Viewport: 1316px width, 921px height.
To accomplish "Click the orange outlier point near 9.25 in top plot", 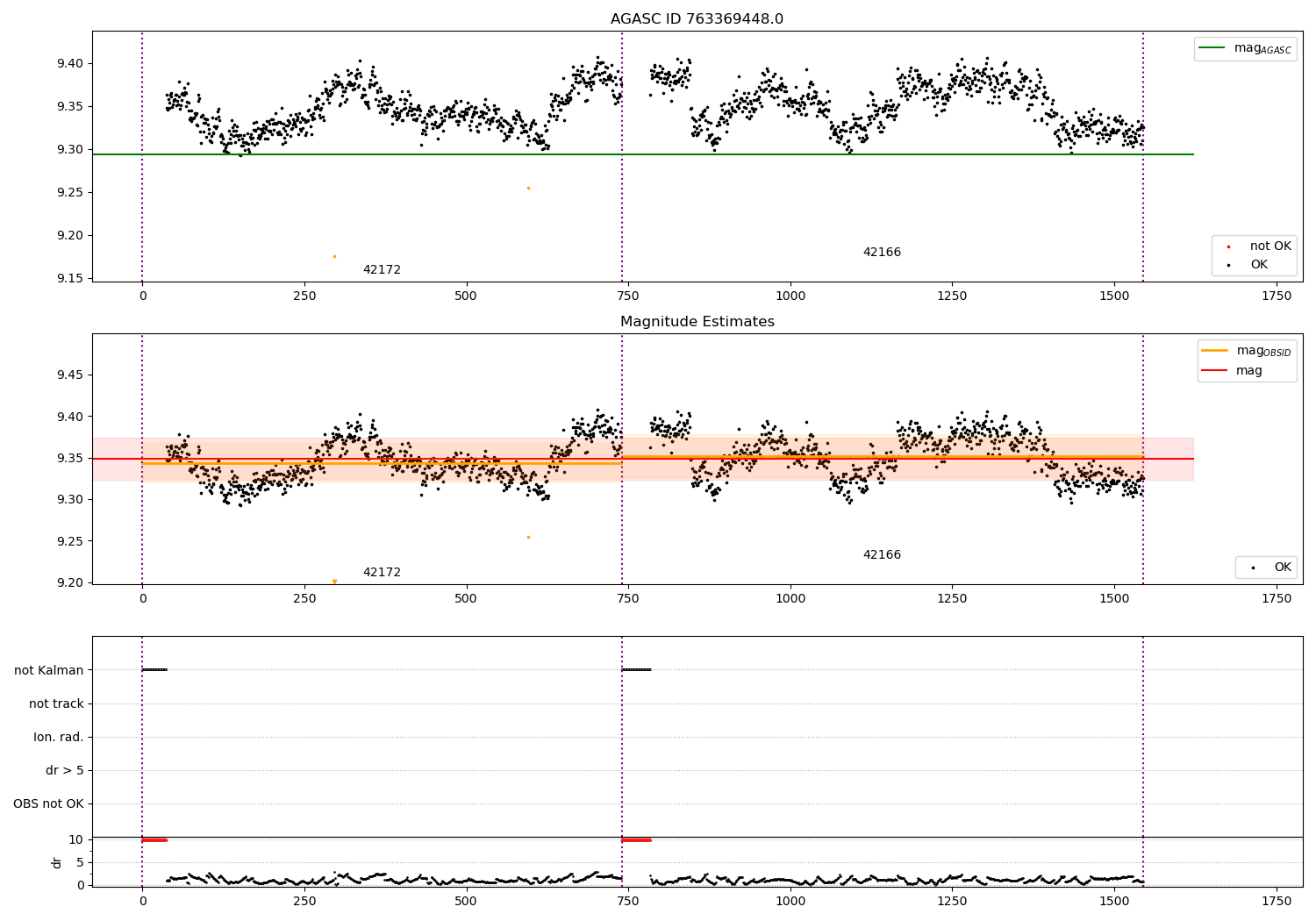I will pos(528,188).
